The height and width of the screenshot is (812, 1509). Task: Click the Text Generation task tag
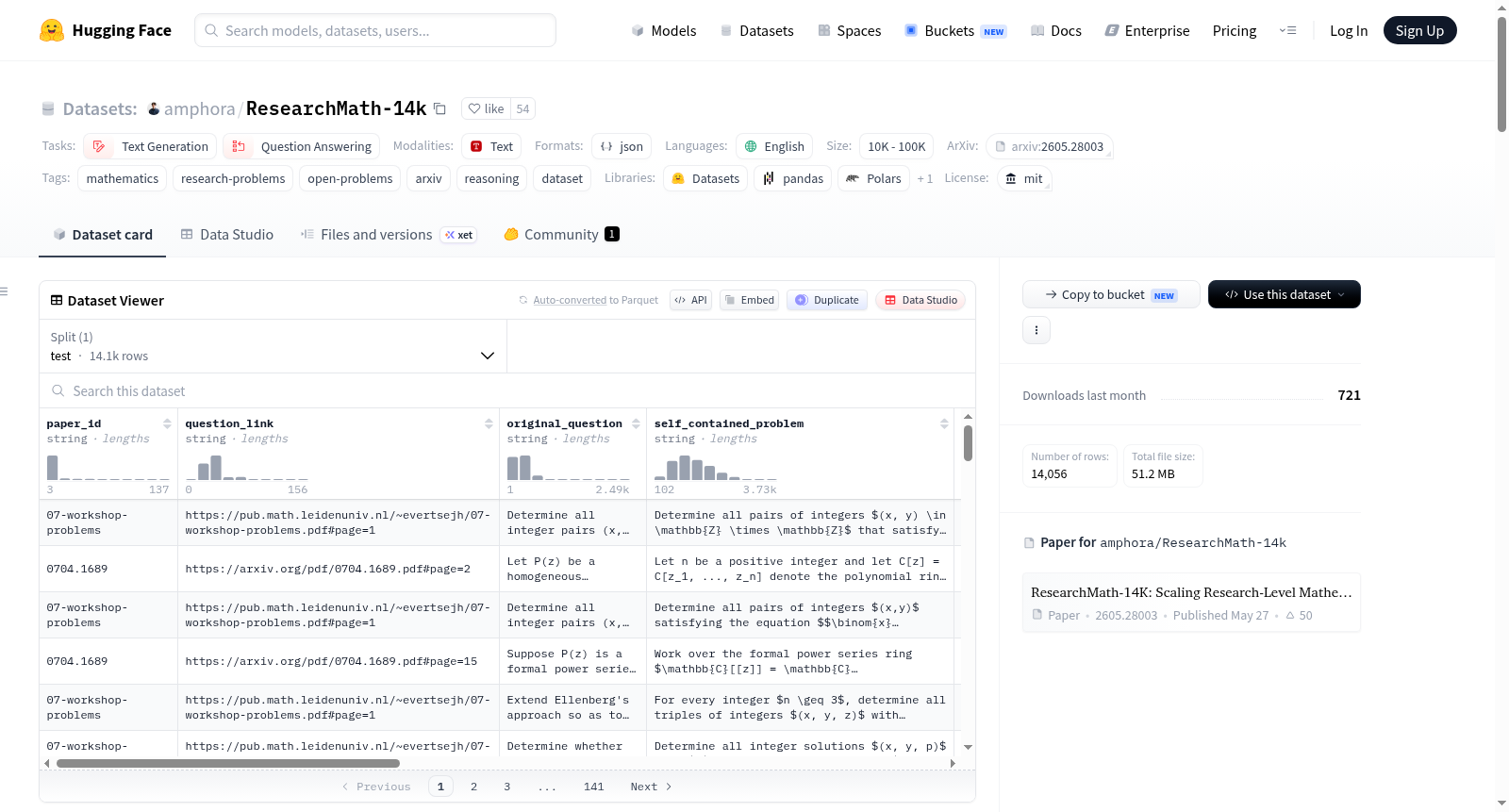coord(151,146)
